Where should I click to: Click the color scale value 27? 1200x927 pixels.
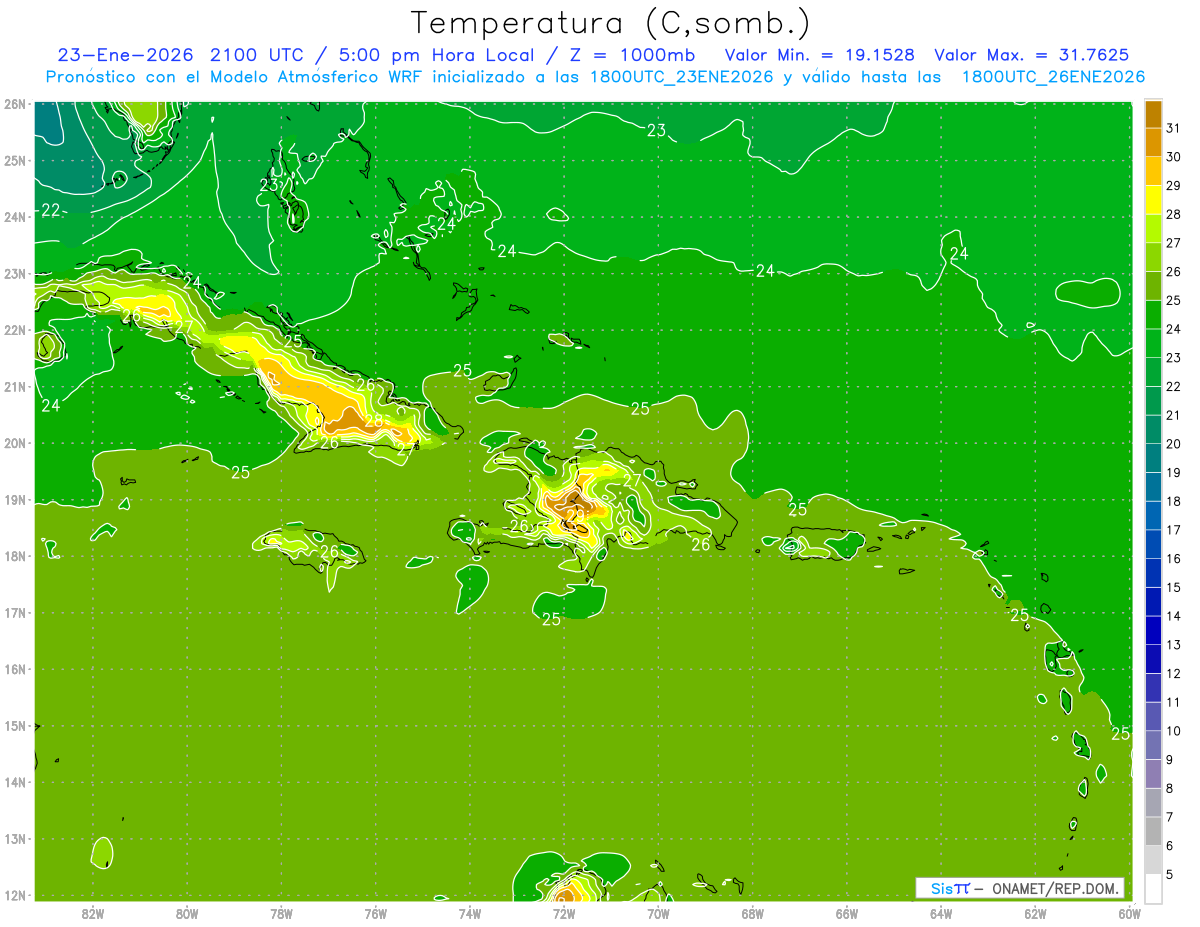[x=1173, y=243]
